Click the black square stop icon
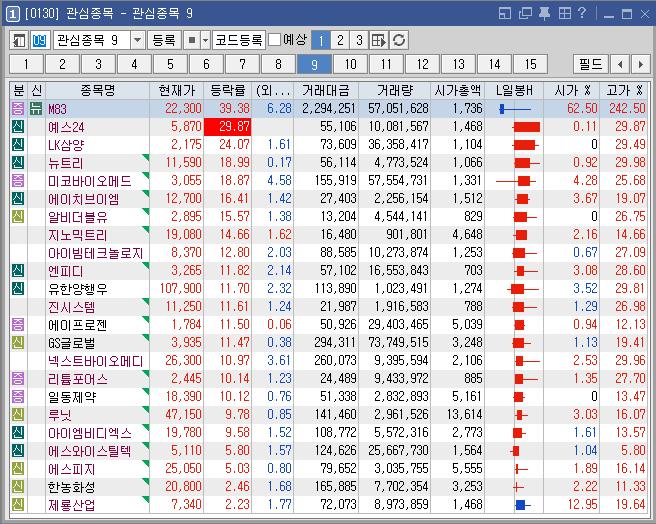Screen dimensions: 656x524 click(192, 40)
